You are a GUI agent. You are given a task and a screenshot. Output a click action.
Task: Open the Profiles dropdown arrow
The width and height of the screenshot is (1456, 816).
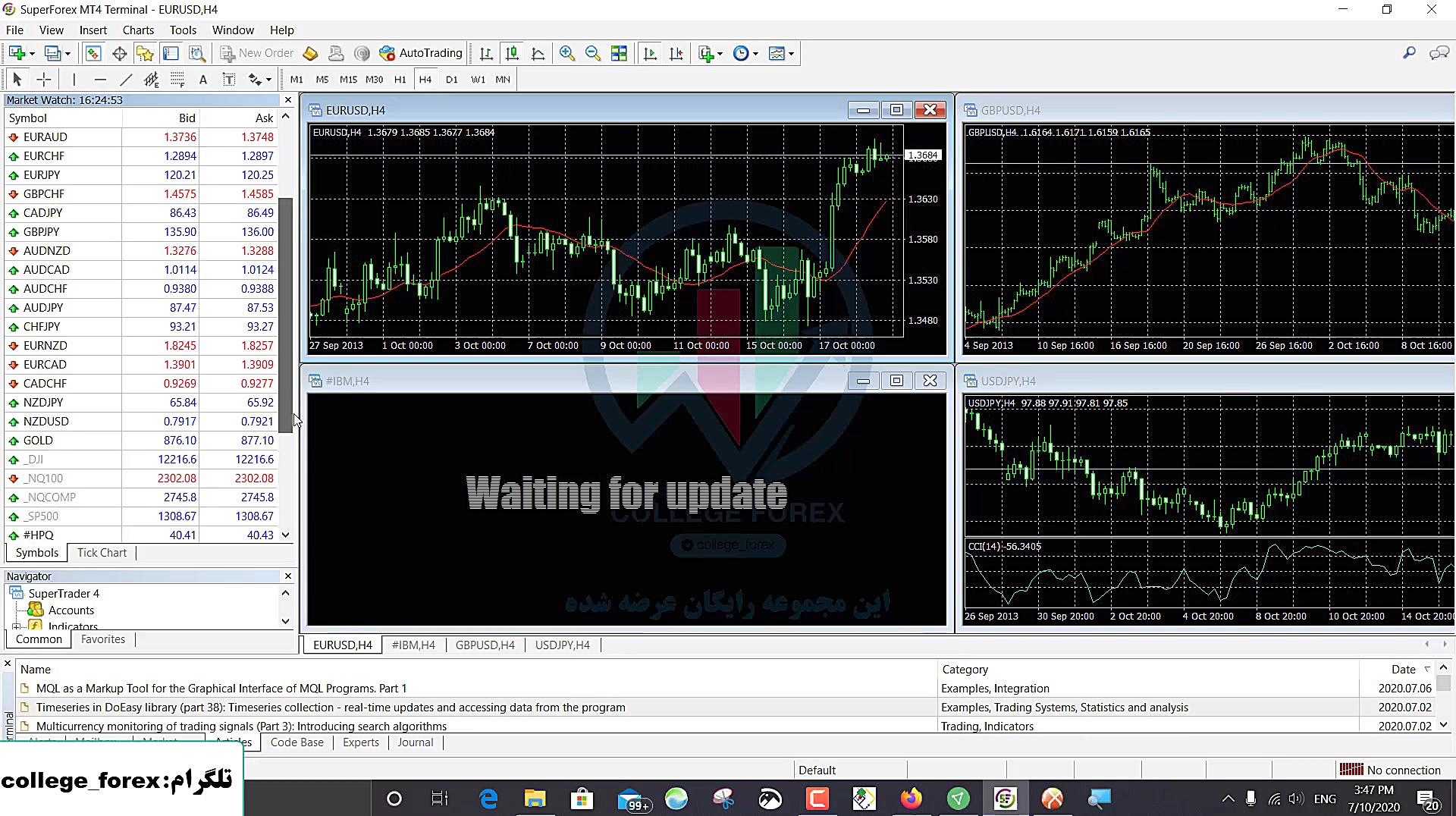67,54
